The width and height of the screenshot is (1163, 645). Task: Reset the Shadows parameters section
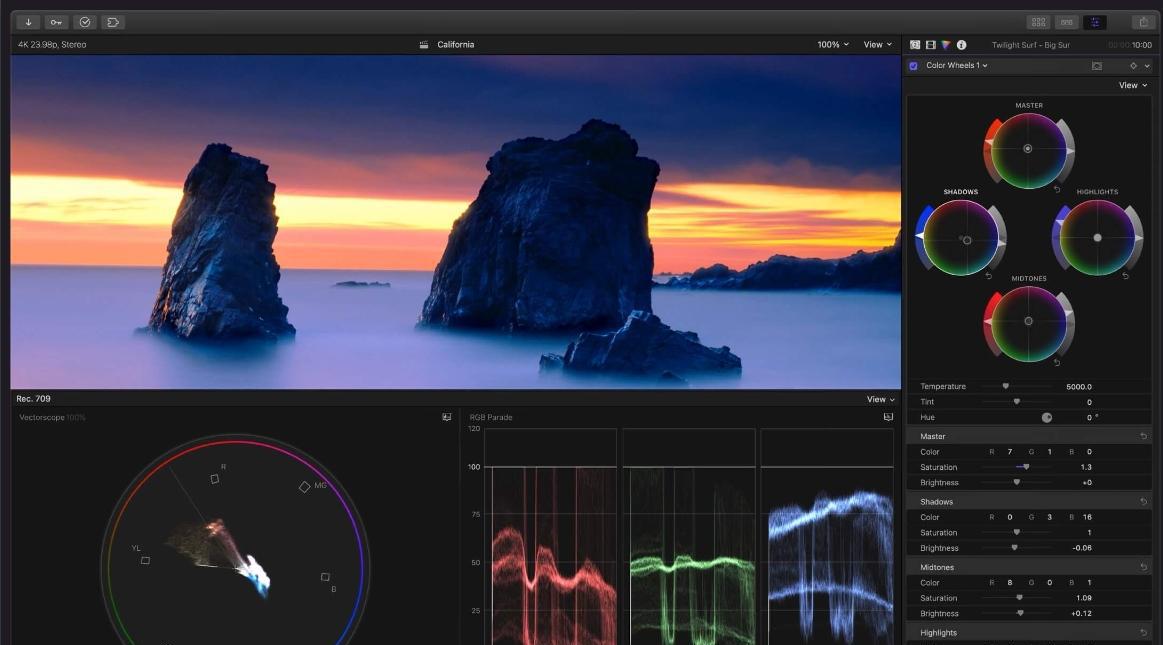(x=1143, y=502)
